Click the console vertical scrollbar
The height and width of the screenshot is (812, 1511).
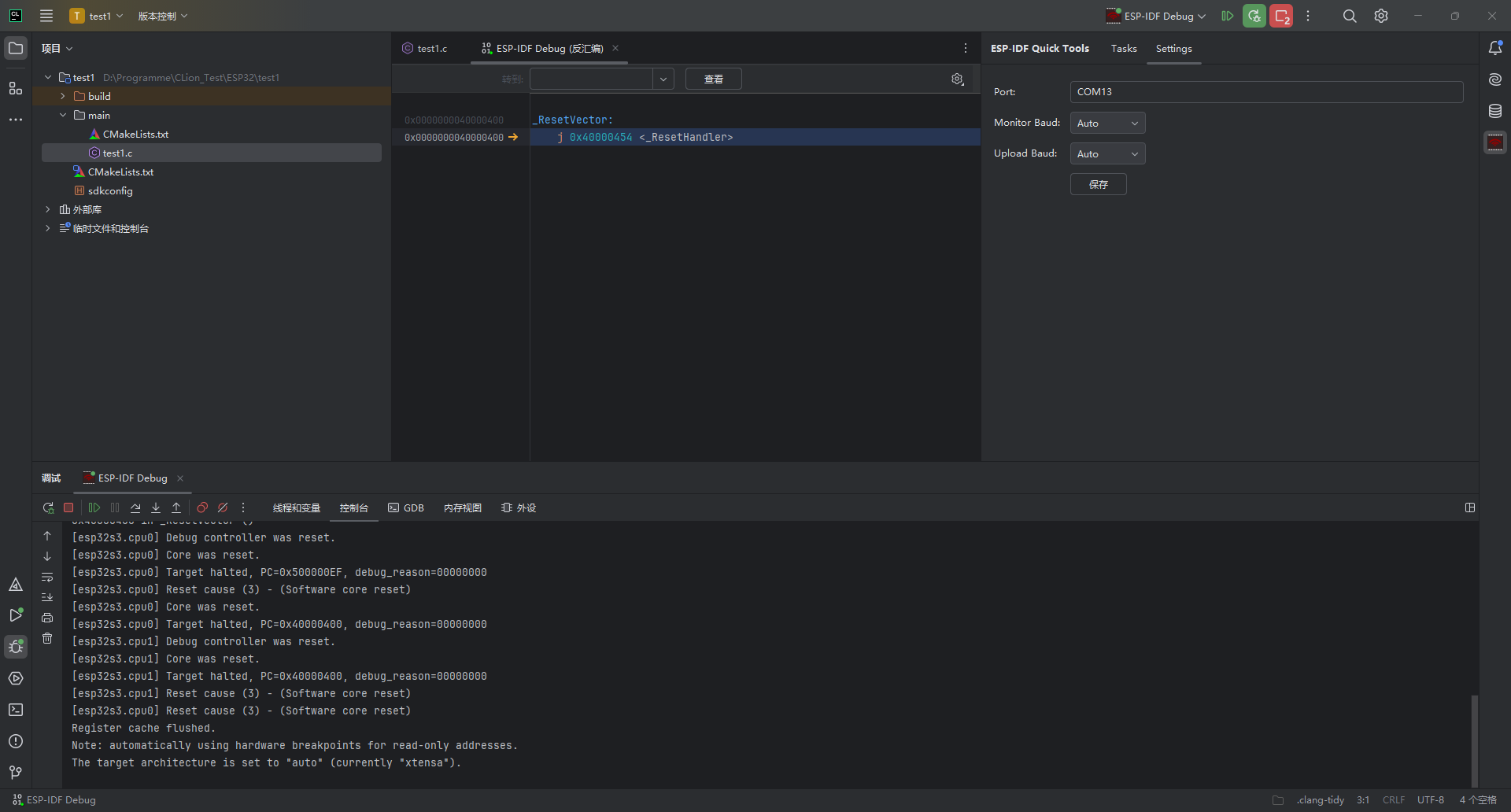click(1474, 740)
